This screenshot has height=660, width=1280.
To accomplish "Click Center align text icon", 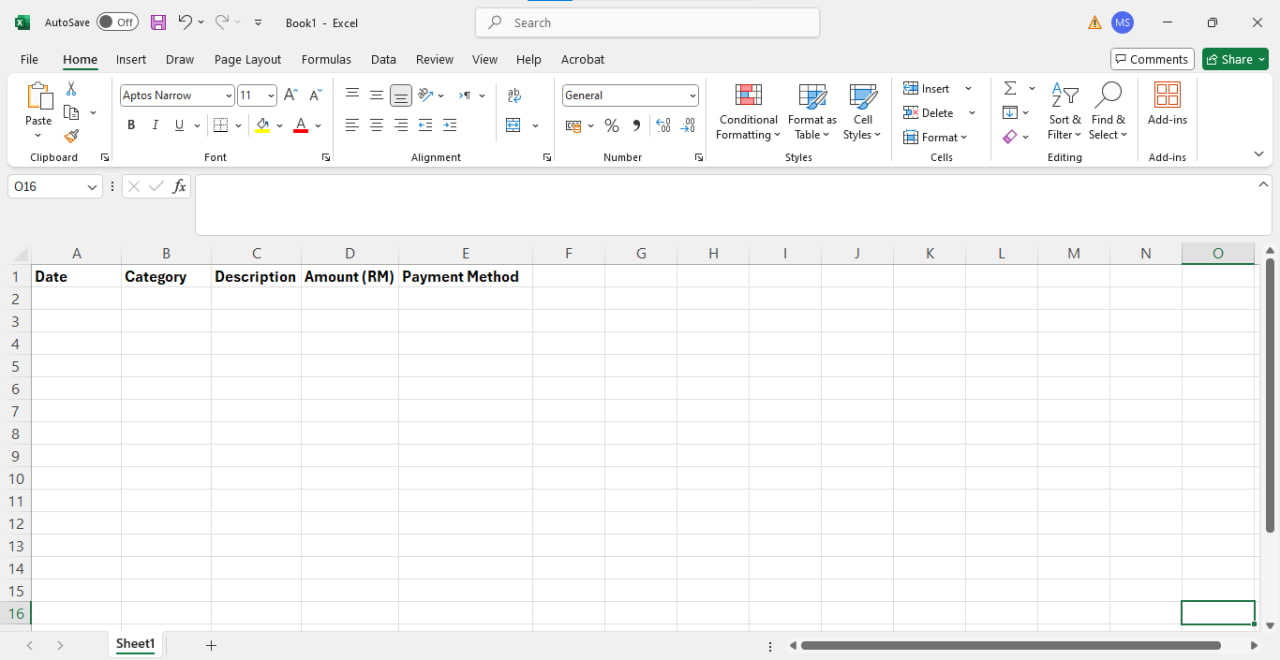I will pos(376,126).
